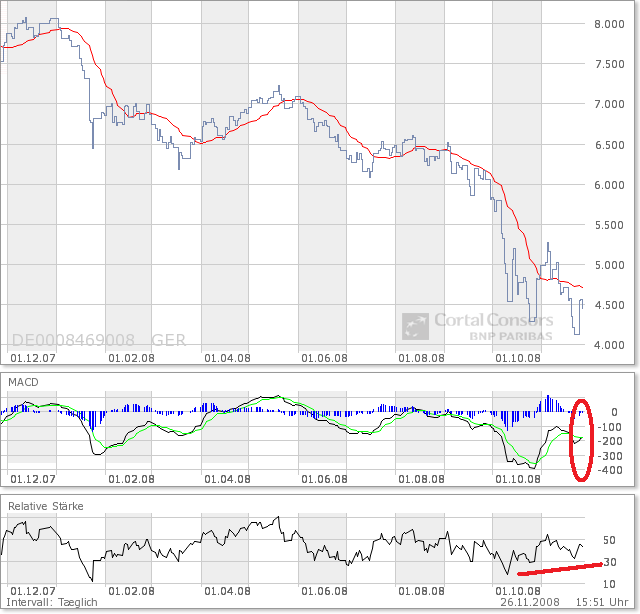This screenshot has height=614, width=640.
Task: Select 01.10.08 date under the price chart
Action: [518, 358]
